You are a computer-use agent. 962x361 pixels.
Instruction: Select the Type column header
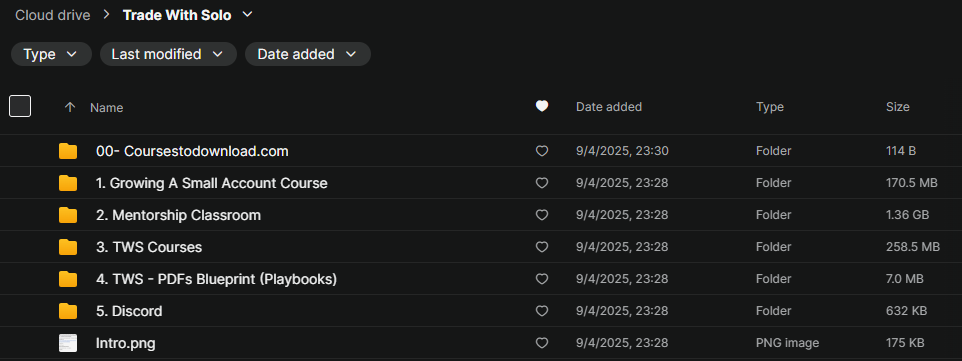(769, 107)
